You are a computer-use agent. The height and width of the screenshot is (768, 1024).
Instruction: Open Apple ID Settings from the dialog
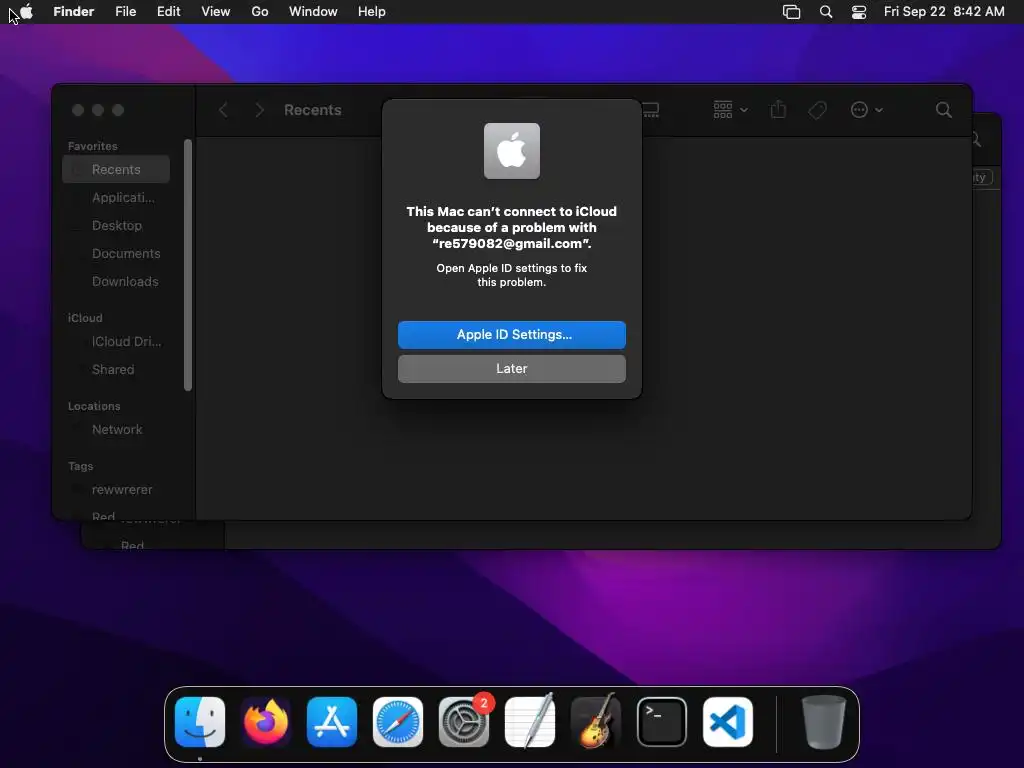[511, 334]
